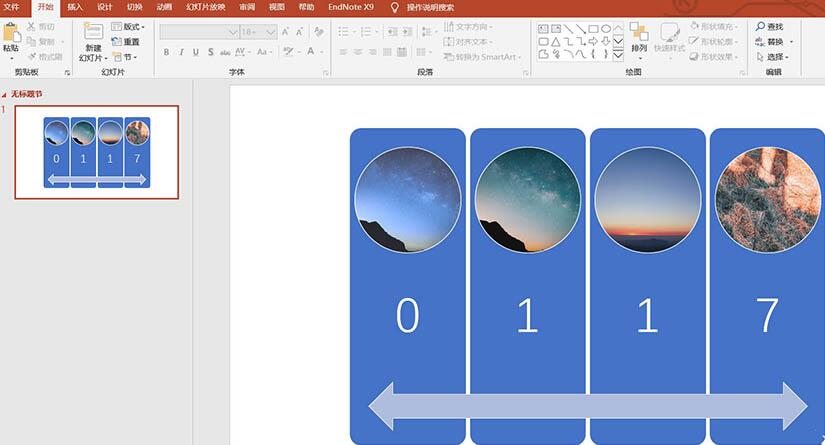
Task: Click the Paste (粘贴) clipboard icon
Action: [x=11, y=33]
